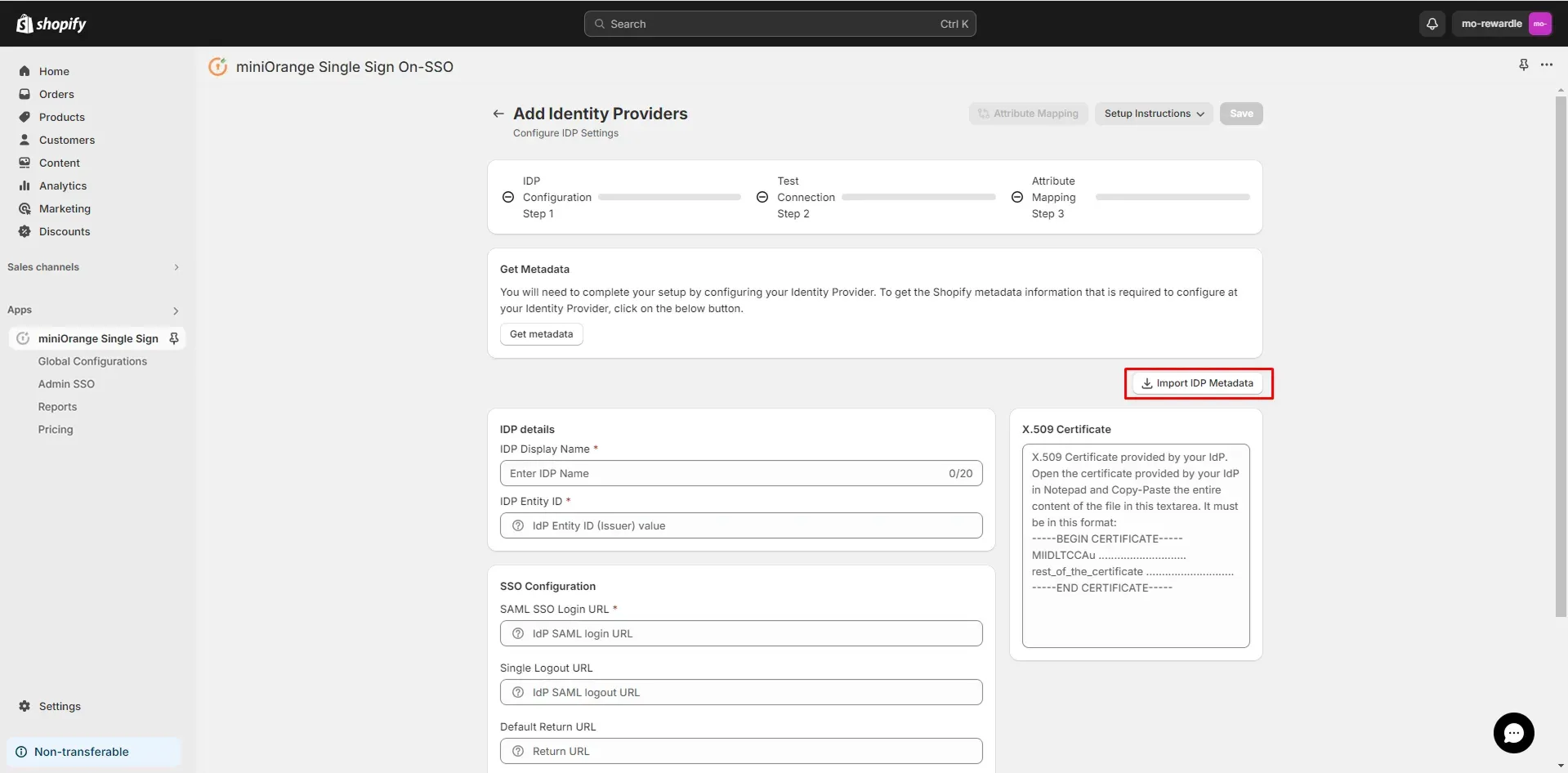1568x773 pixels.
Task: Expand the Apps section
Action: pyautogui.click(x=176, y=311)
